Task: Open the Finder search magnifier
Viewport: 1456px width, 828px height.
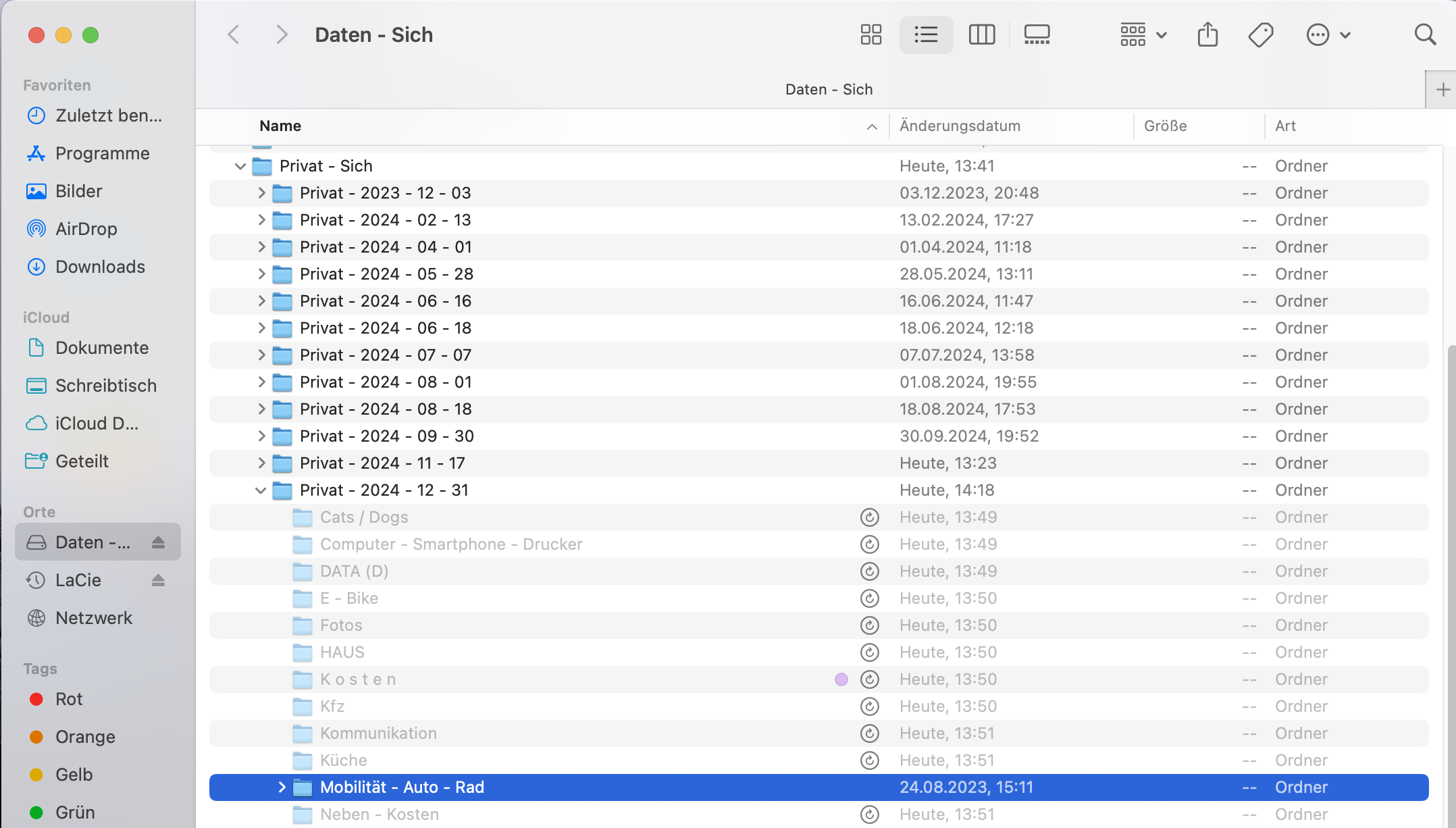Action: coord(1425,34)
